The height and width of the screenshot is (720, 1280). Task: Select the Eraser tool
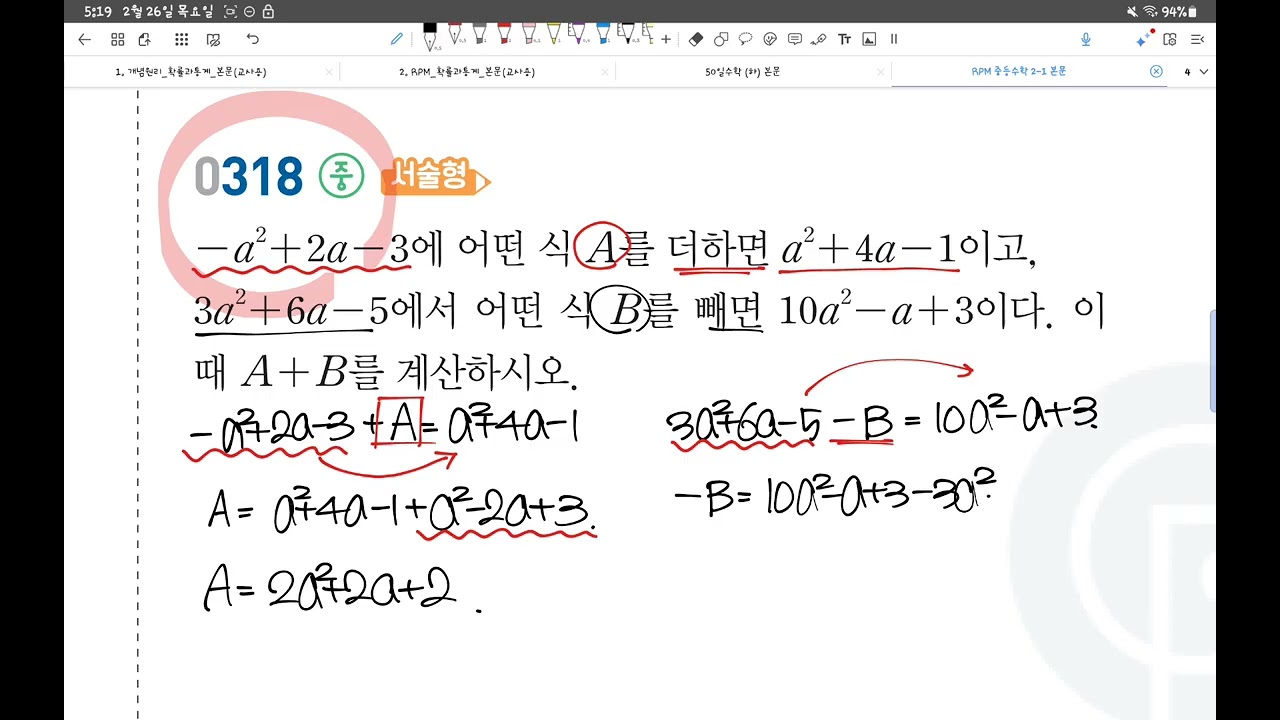click(x=696, y=39)
